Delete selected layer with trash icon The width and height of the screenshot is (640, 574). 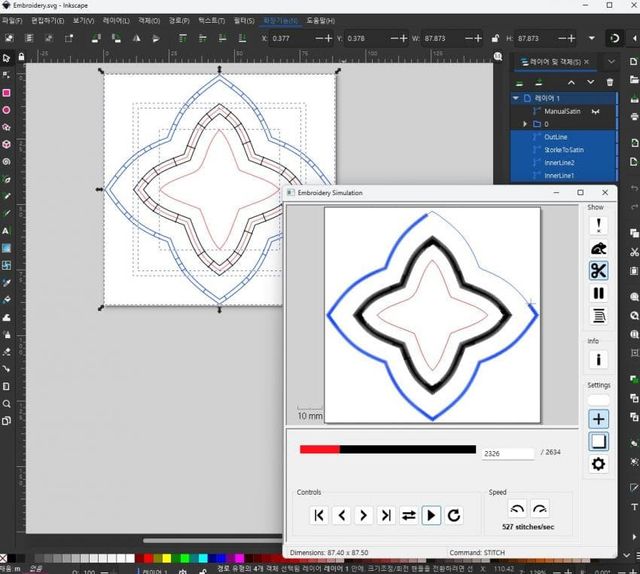click(x=610, y=82)
